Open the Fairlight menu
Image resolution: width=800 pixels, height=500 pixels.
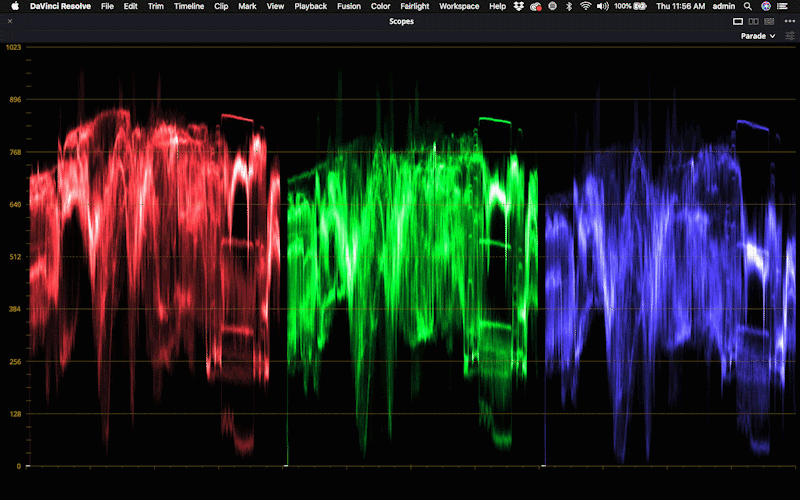point(414,6)
